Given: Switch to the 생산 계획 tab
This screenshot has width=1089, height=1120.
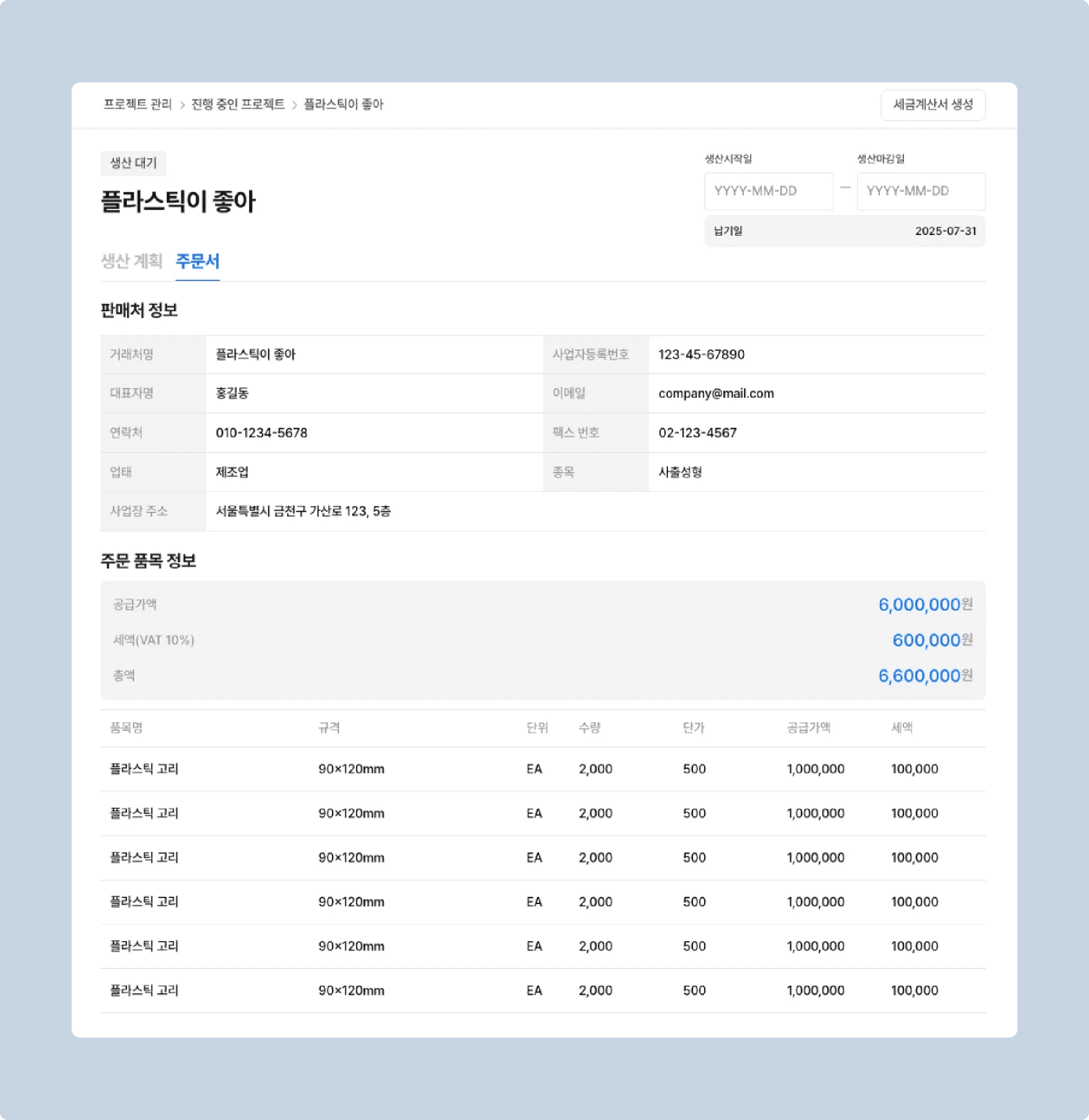Looking at the screenshot, I should [131, 261].
